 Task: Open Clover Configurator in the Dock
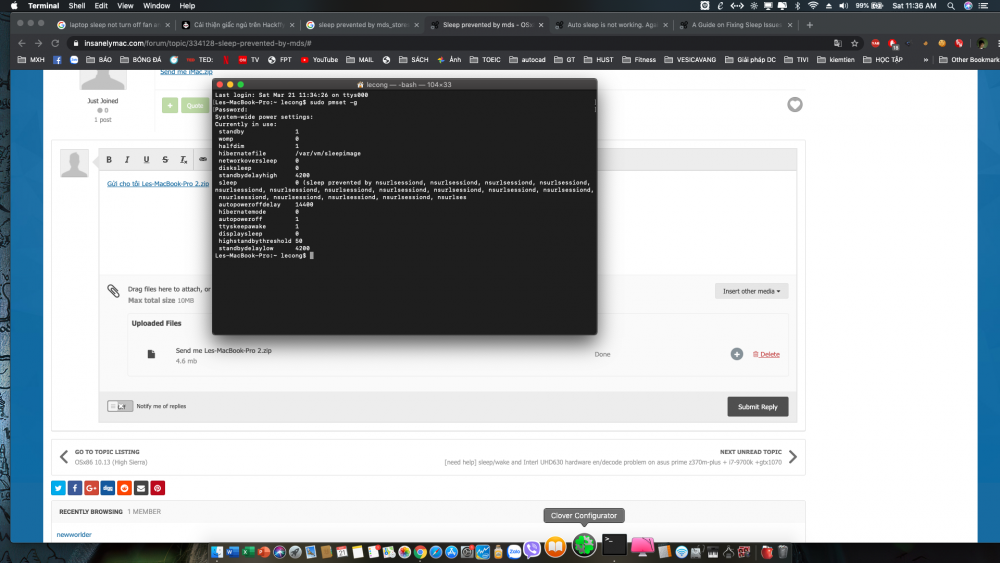(x=584, y=545)
